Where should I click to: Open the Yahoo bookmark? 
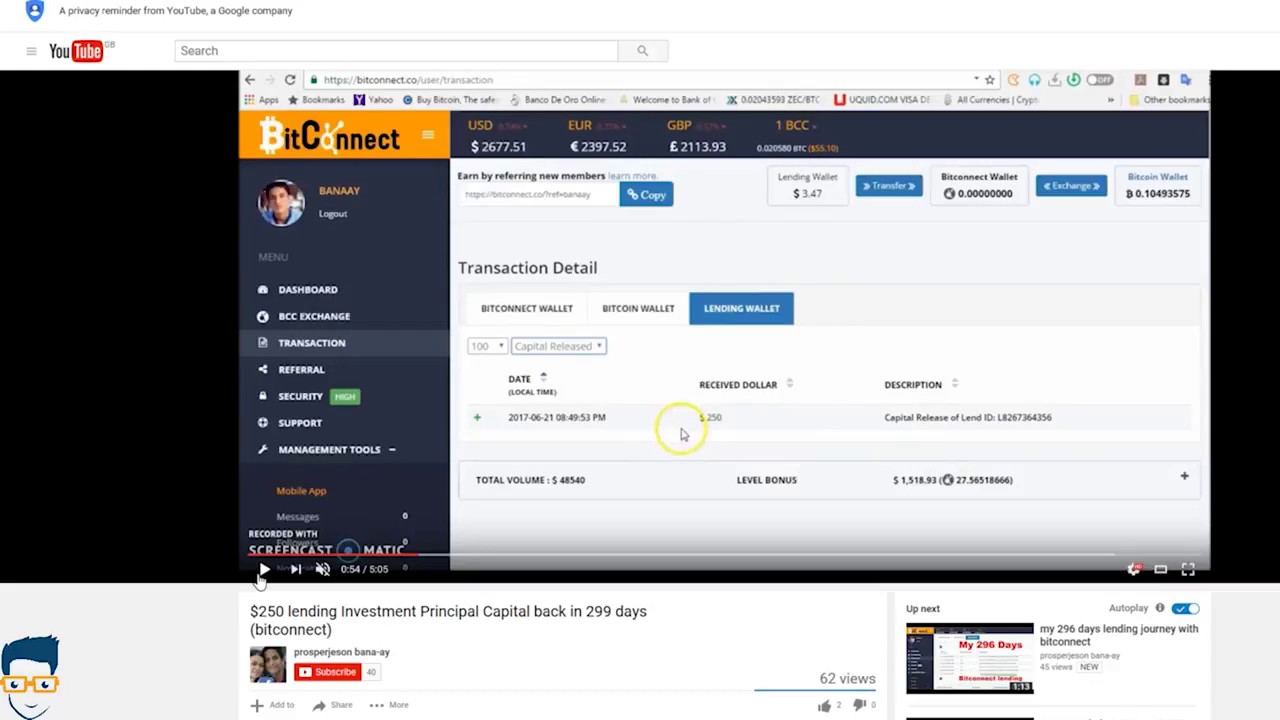374,100
